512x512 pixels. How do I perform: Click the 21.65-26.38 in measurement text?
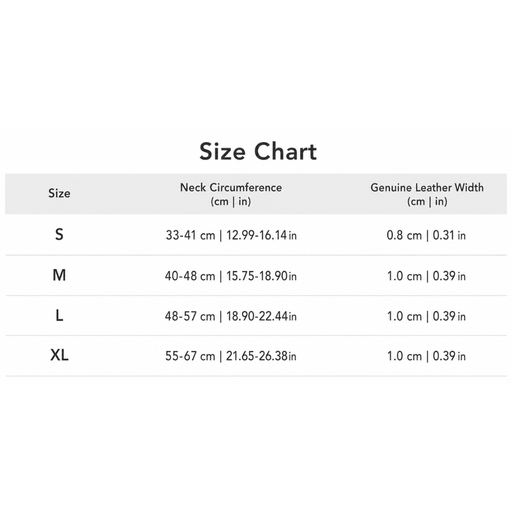pyautogui.click(x=262, y=356)
